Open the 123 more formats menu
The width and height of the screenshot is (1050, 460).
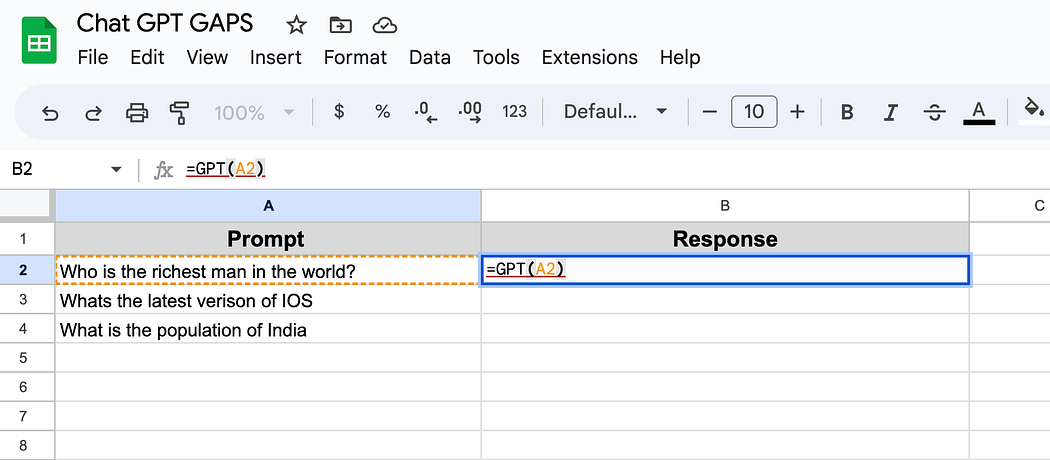click(514, 111)
